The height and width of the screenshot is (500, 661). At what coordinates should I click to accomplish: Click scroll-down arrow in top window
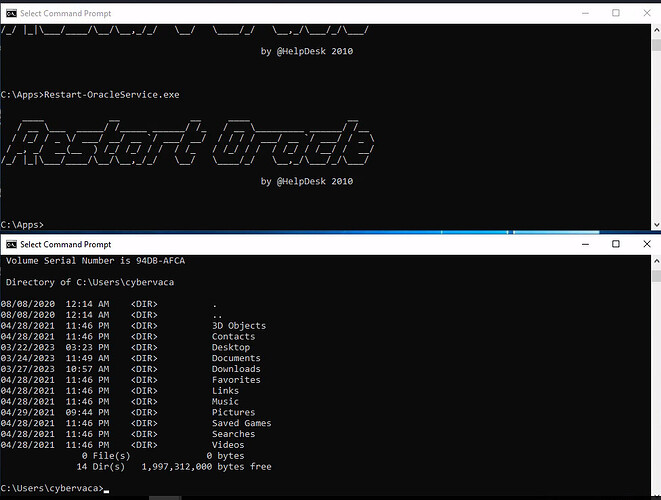point(654,224)
